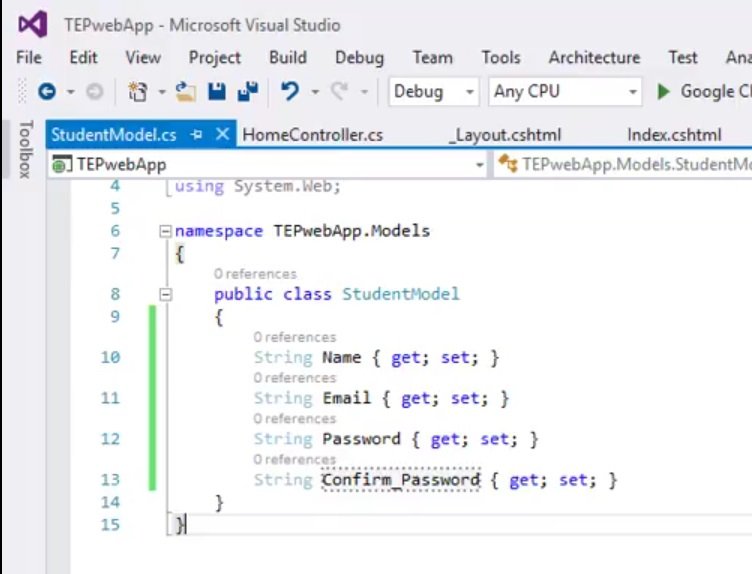Open the Any CPU platform dropdown
752x574 pixels.
point(565,92)
